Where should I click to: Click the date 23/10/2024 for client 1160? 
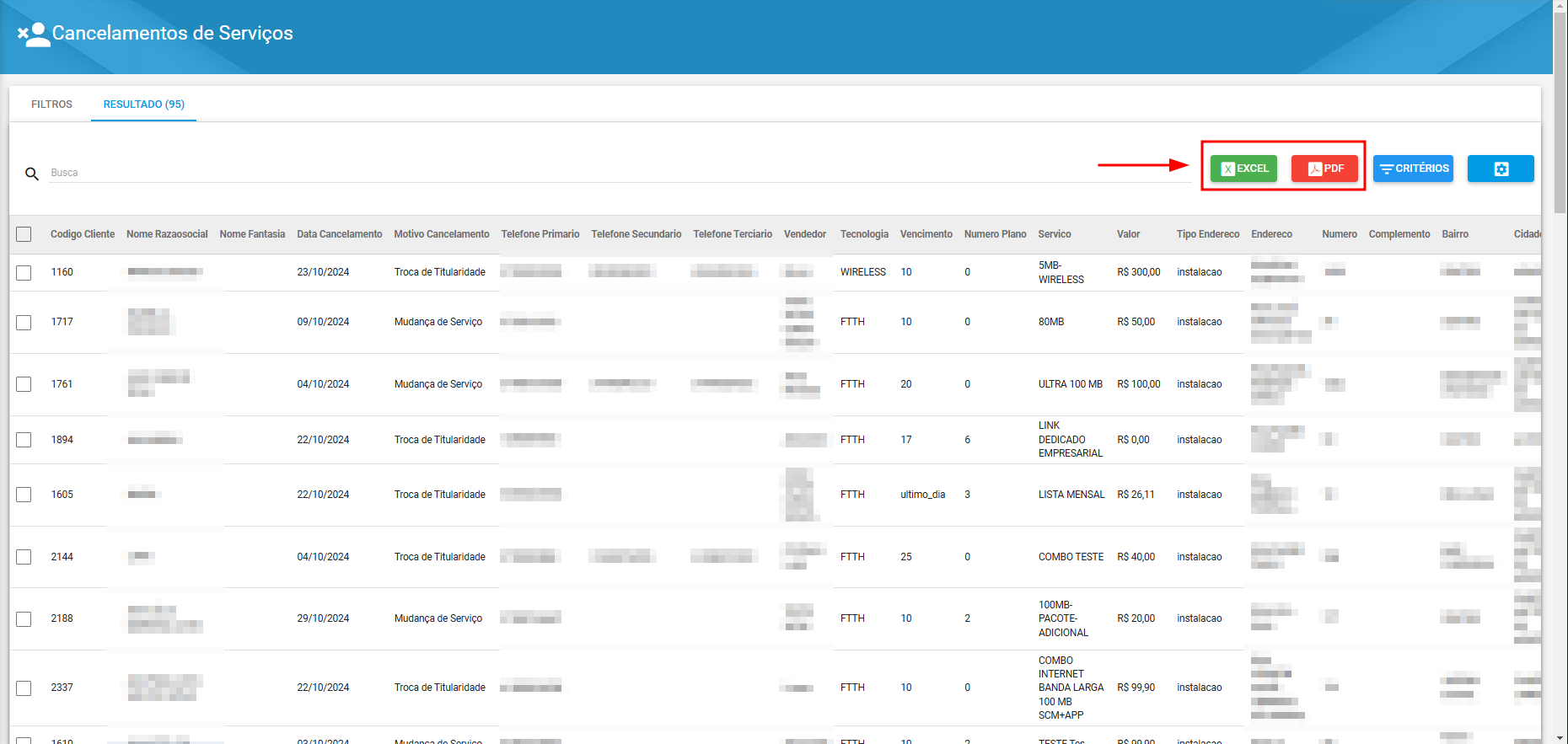pyautogui.click(x=323, y=272)
